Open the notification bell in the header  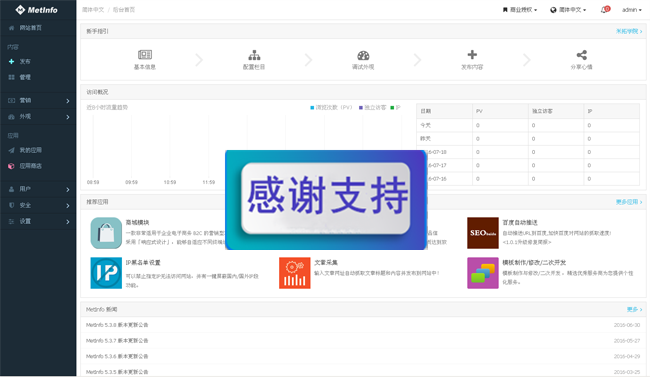(605, 10)
